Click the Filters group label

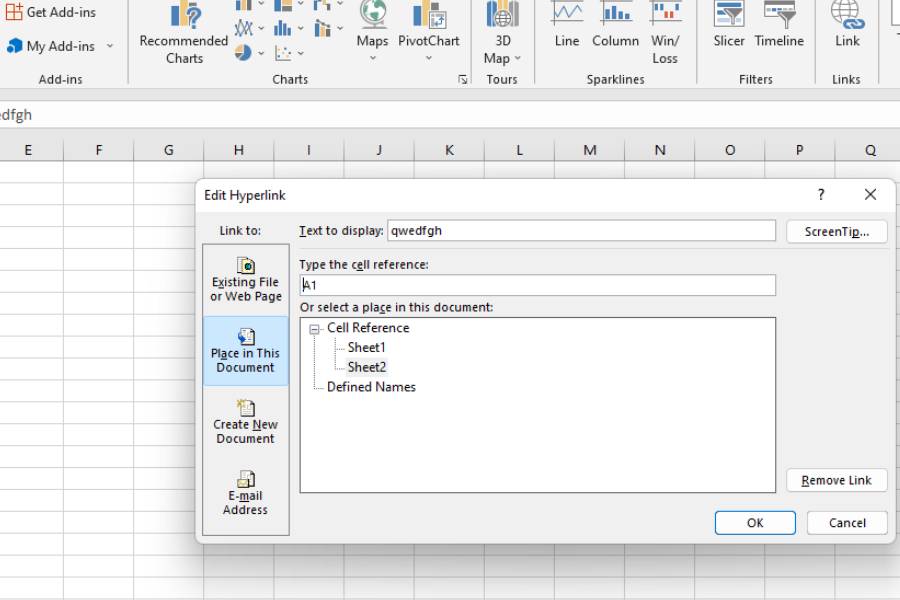pyautogui.click(x=755, y=80)
